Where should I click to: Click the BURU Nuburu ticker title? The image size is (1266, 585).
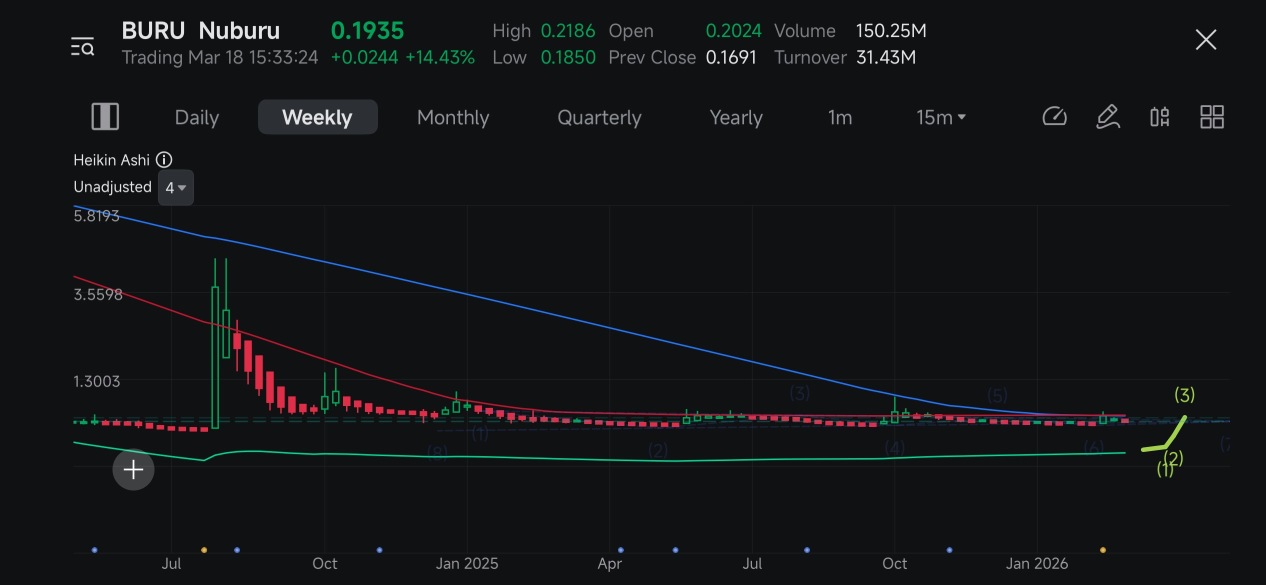201,31
